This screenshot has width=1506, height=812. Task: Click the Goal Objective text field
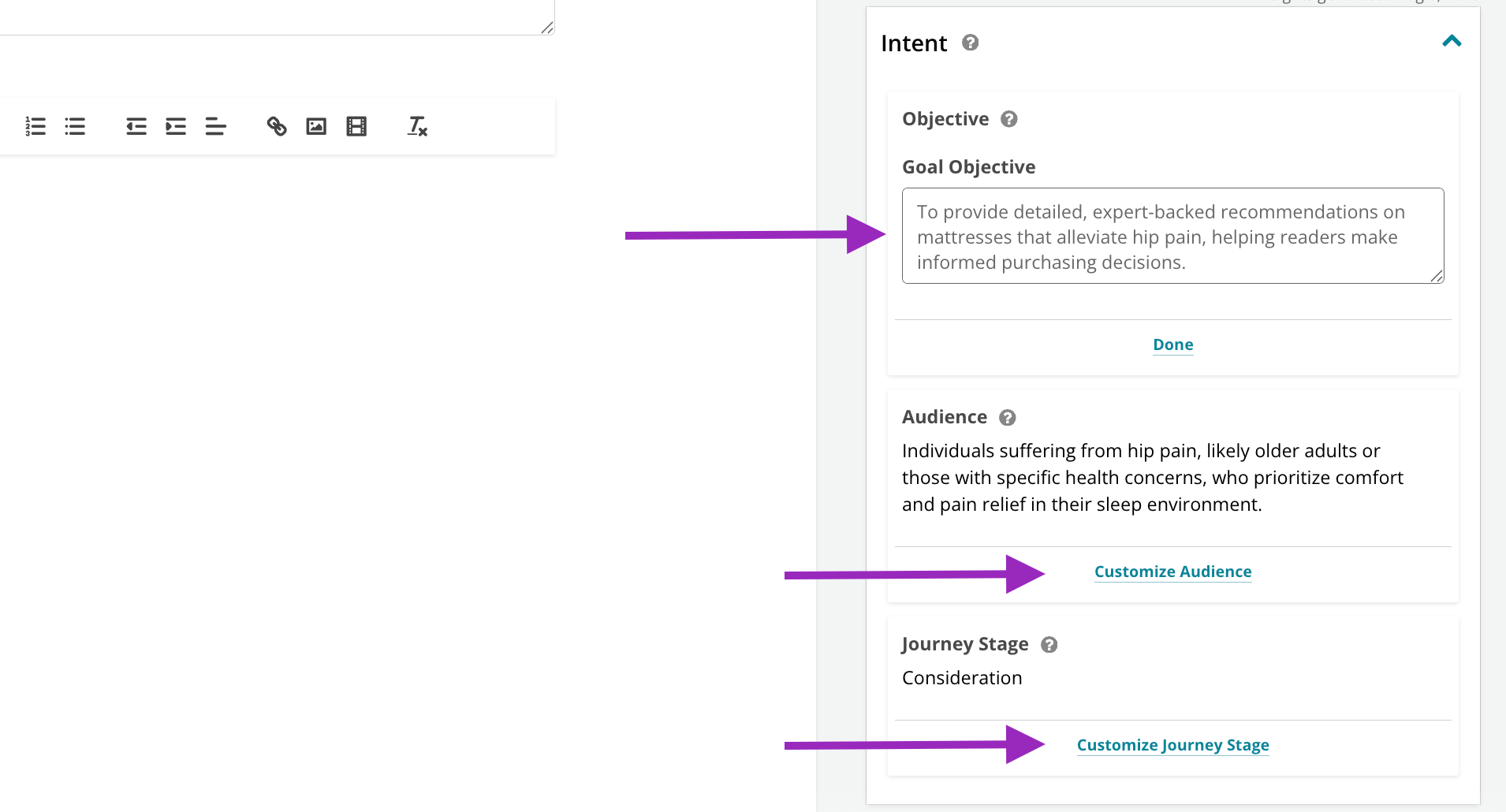point(1173,236)
